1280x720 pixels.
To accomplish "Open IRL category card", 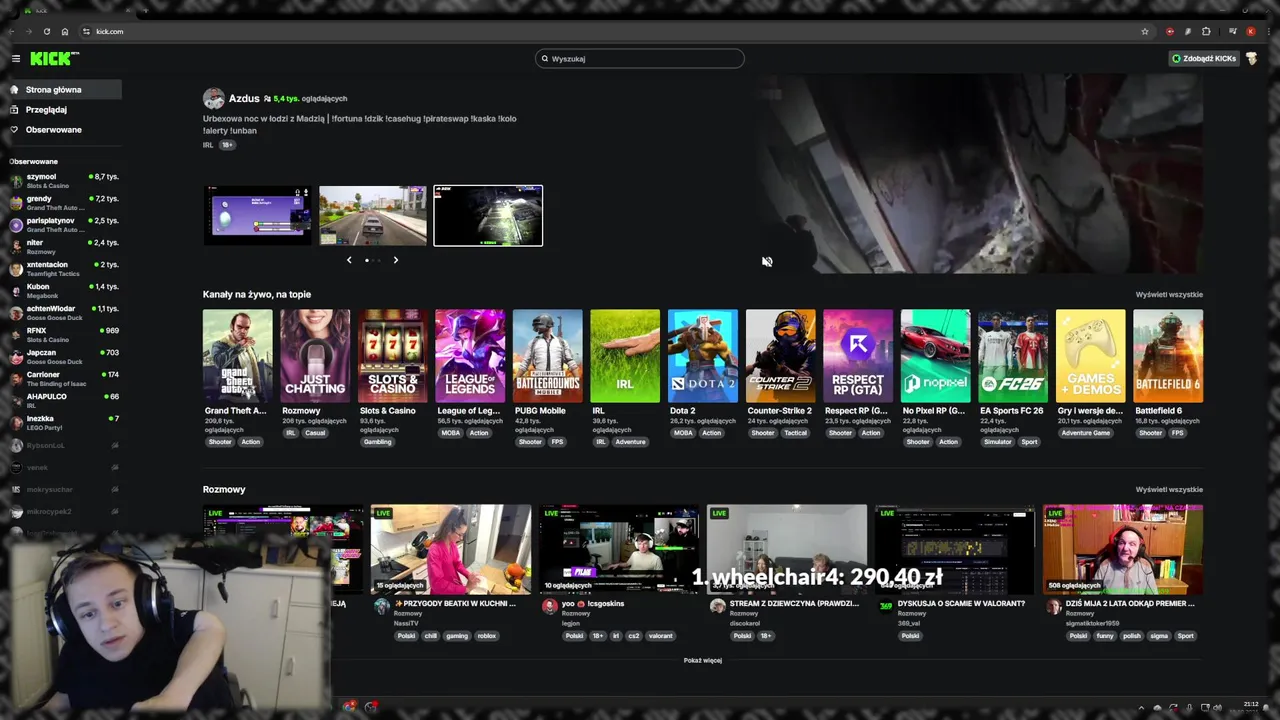I will point(625,356).
